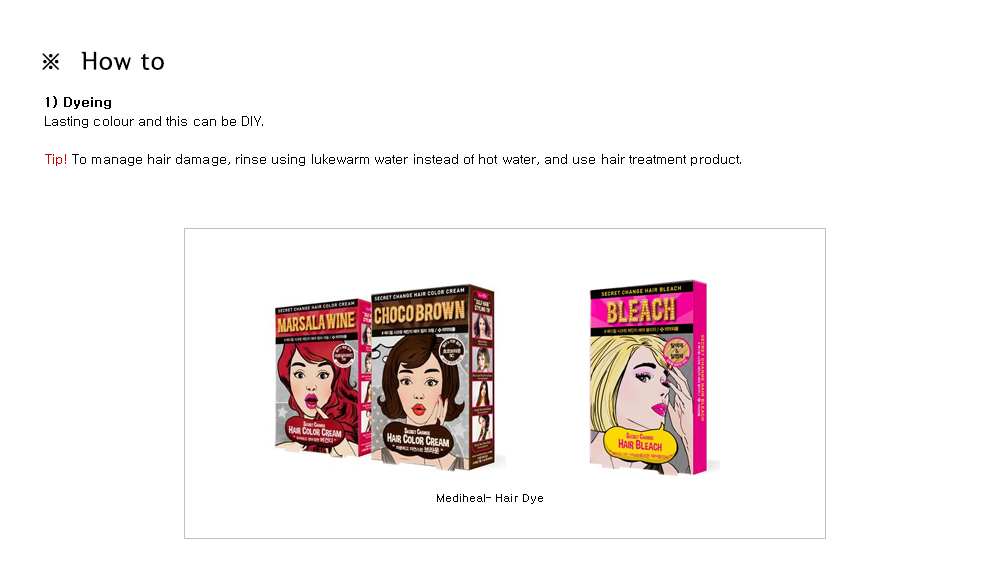Select the '1) Dyeing' subheading

78,102
